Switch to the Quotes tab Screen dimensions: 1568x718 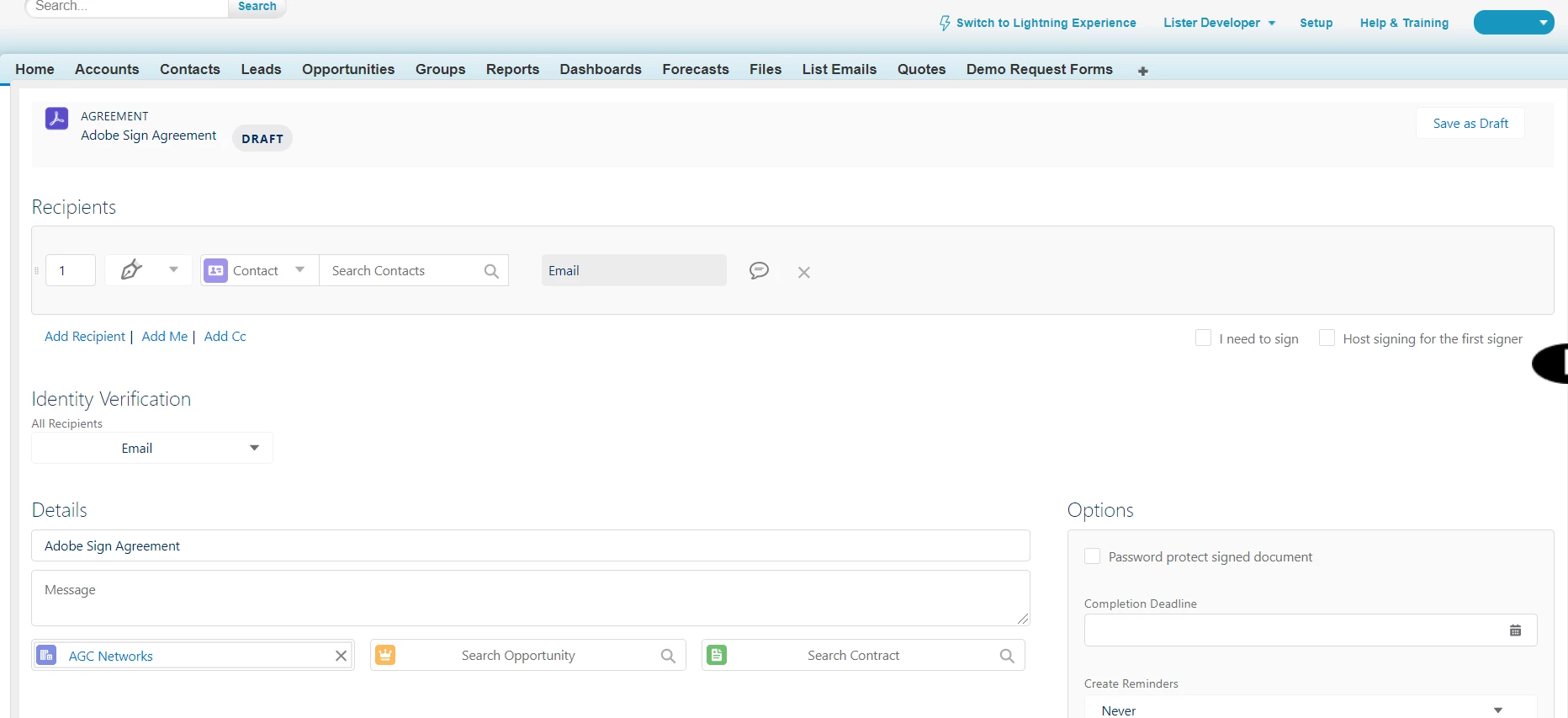click(921, 69)
